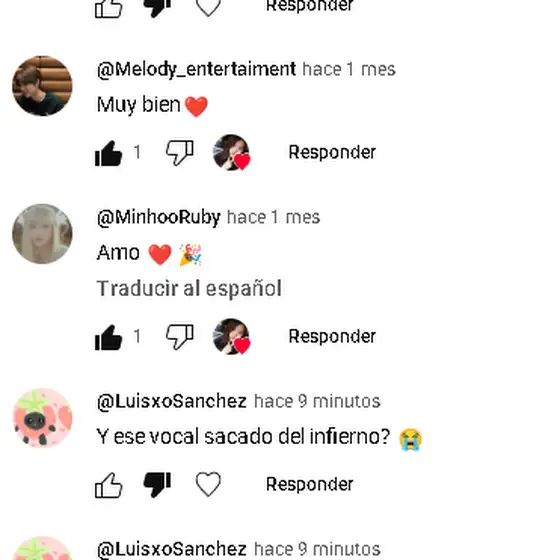Click creator heart on MinhooRuby's comment
The height and width of the screenshot is (560, 560).
tap(231, 336)
